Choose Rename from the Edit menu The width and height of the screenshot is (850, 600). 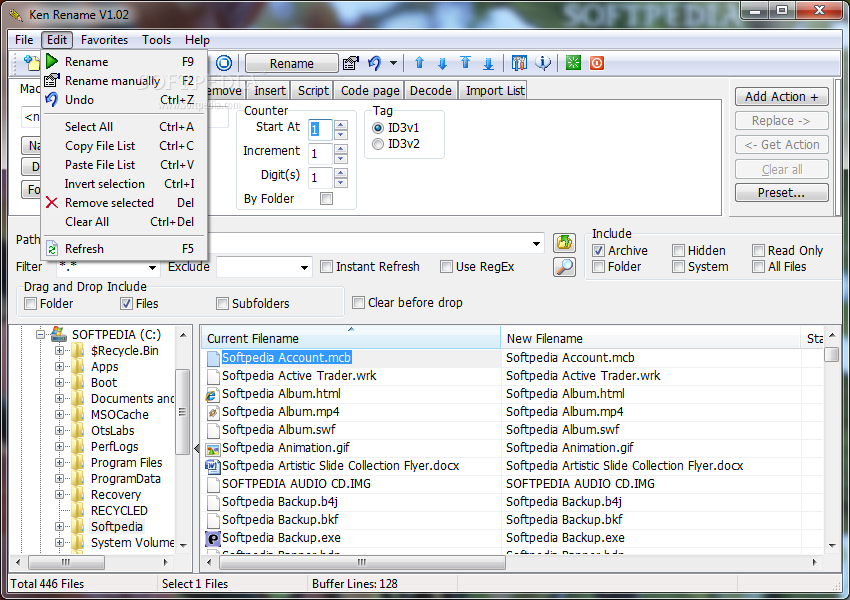124,62
